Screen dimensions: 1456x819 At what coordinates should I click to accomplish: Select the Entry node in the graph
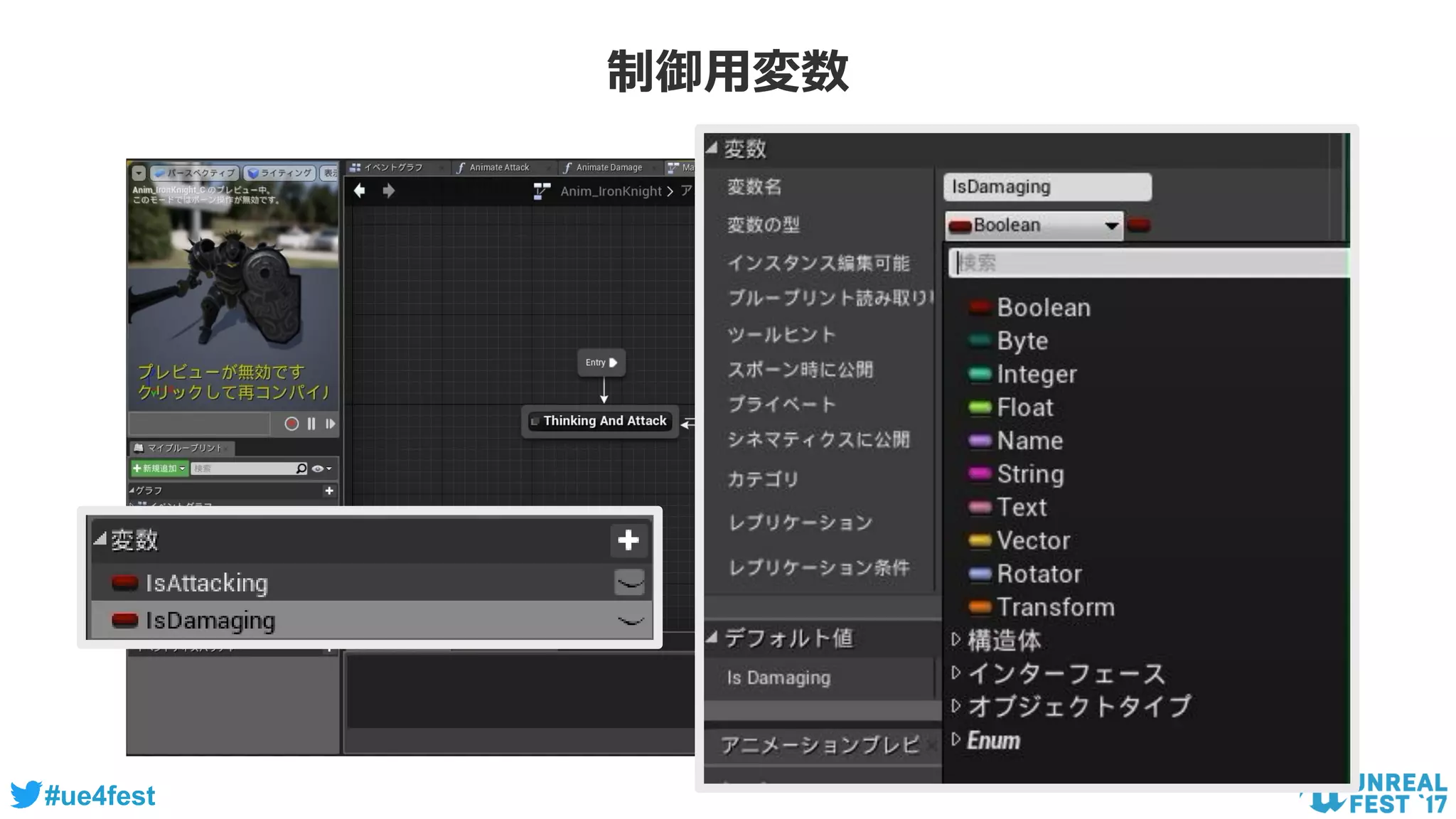pos(601,363)
